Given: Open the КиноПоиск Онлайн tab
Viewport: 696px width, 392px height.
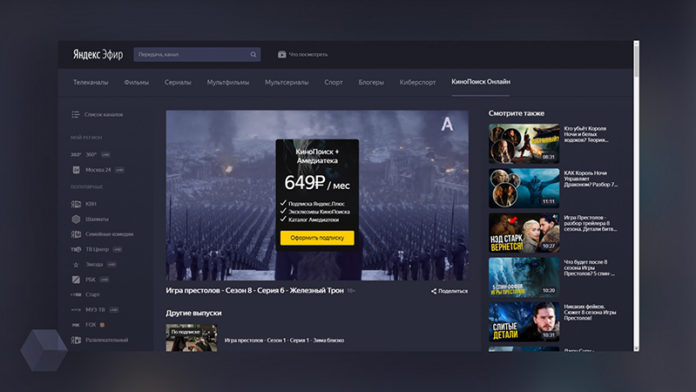Looking at the screenshot, I should [481, 82].
